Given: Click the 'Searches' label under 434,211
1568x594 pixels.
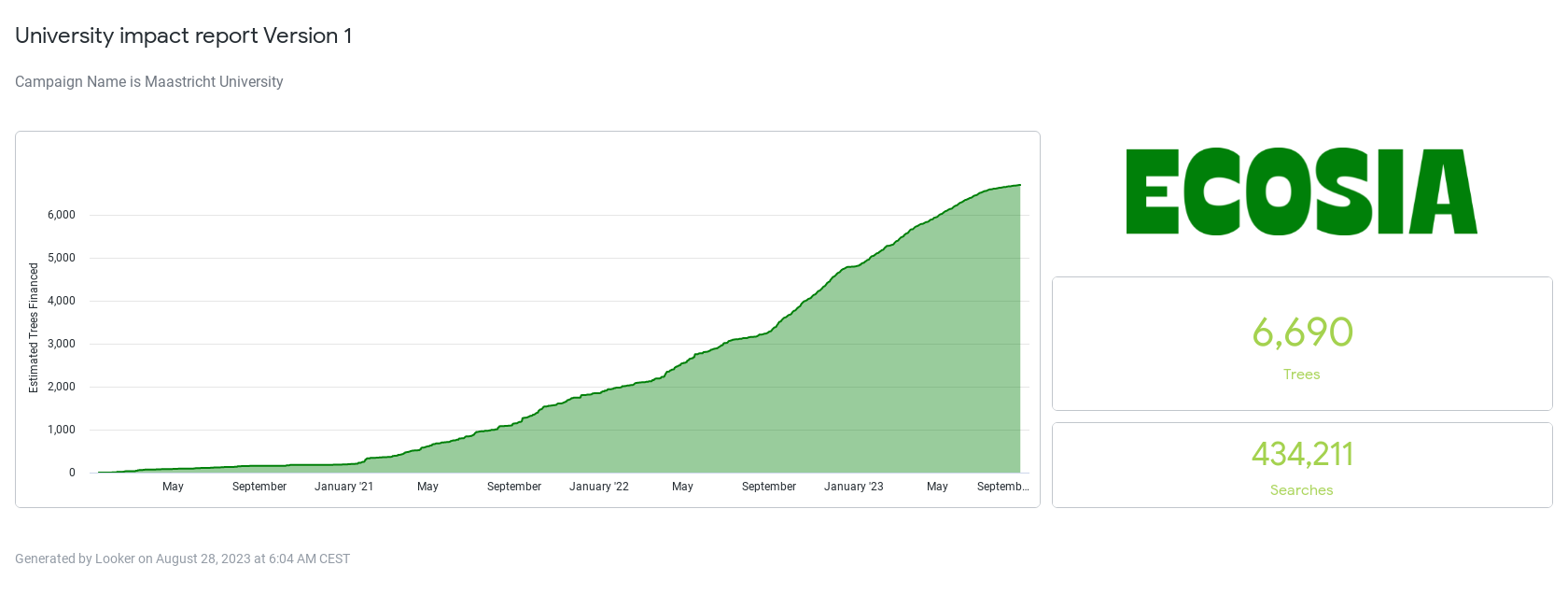Looking at the screenshot, I should [1301, 490].
